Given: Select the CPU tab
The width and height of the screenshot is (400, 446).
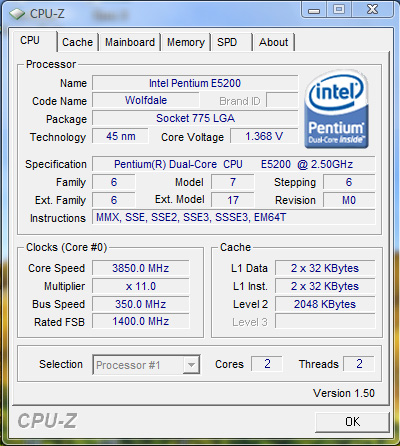Looking at the screenshot, I should coord(35,41).
